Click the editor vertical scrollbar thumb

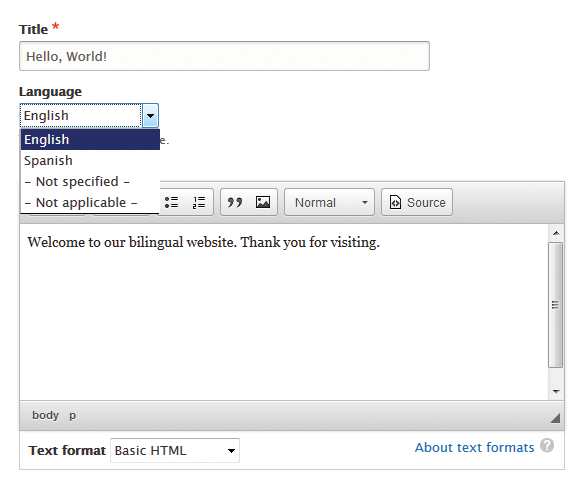tap(555, 305)
